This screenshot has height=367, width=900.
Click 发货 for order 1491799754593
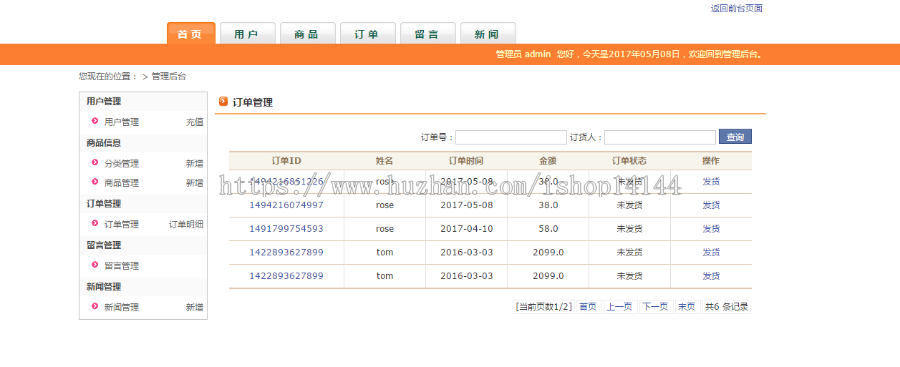coord(711,229)
